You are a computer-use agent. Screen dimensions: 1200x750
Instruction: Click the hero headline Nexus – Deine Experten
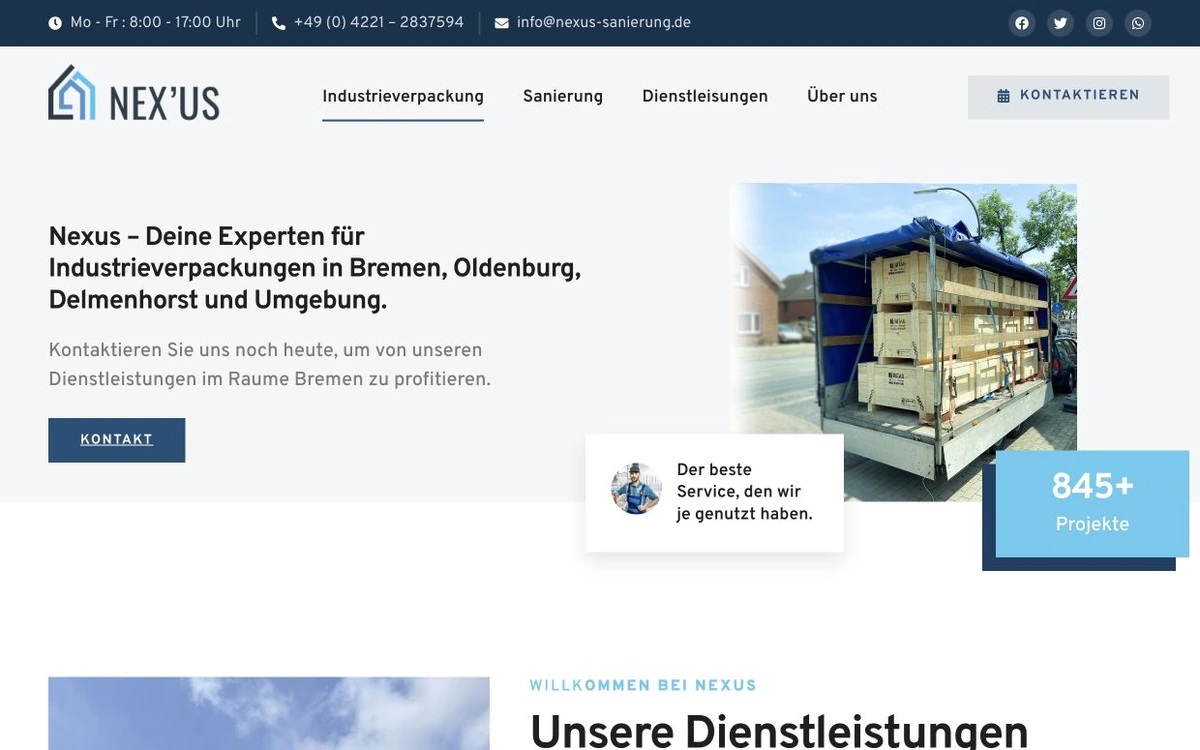(315, 268)
